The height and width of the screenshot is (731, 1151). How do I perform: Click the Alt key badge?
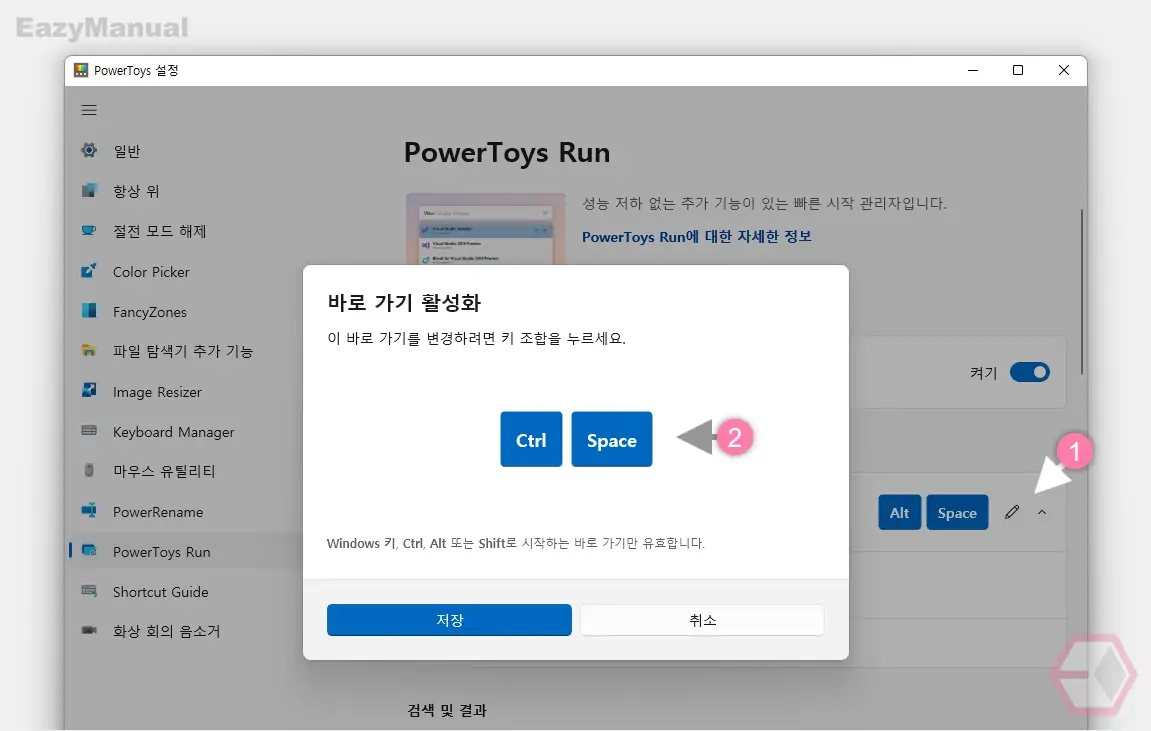(x=899, y=512)
